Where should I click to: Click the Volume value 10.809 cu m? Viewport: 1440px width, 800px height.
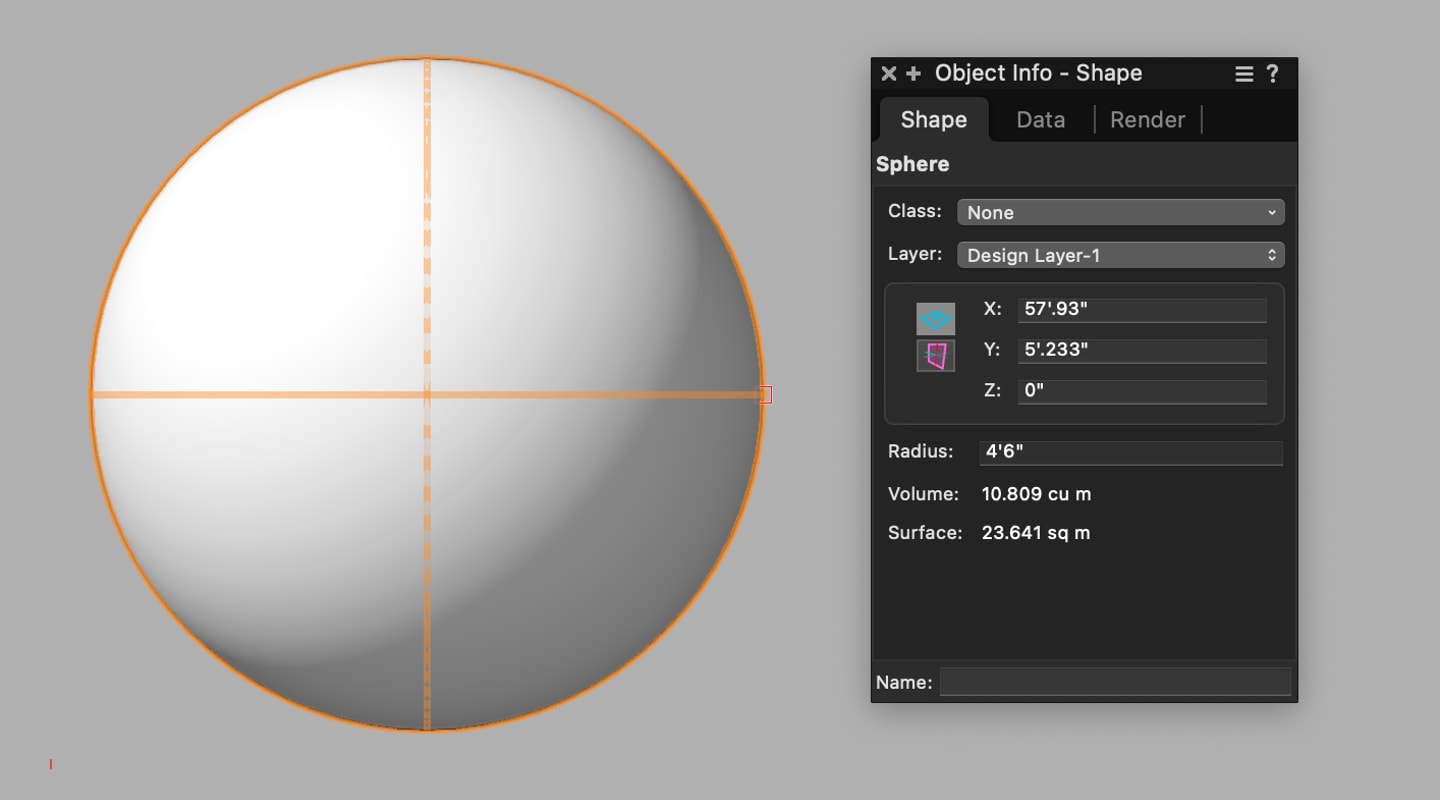tap(1036, 494)
